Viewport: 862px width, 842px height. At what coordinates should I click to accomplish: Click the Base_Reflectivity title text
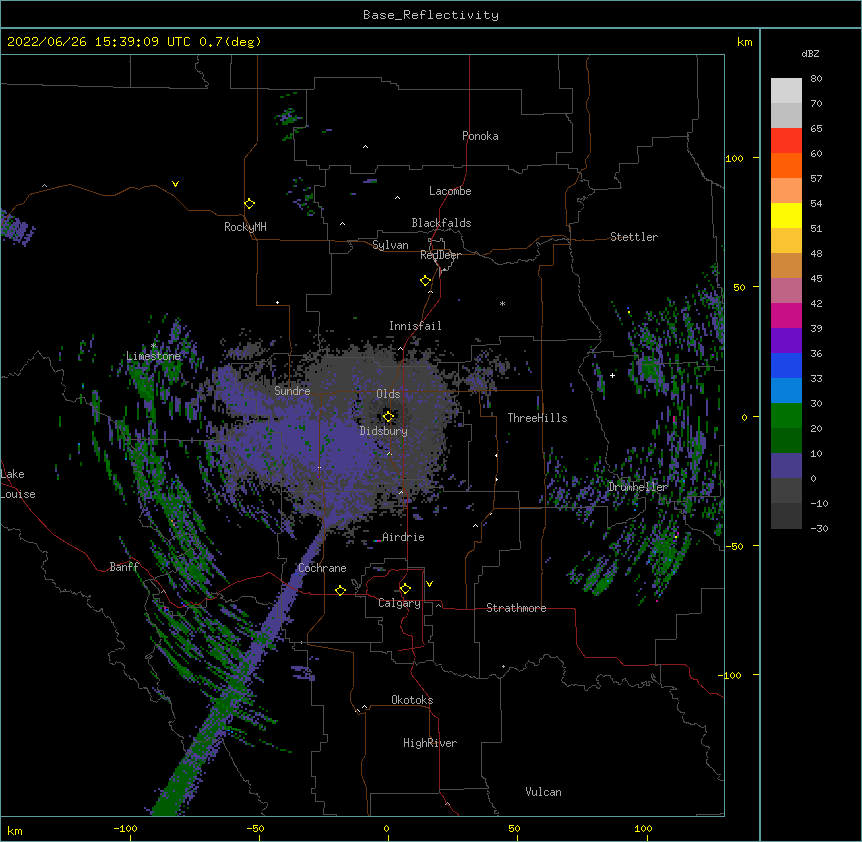tap(431, 15)
